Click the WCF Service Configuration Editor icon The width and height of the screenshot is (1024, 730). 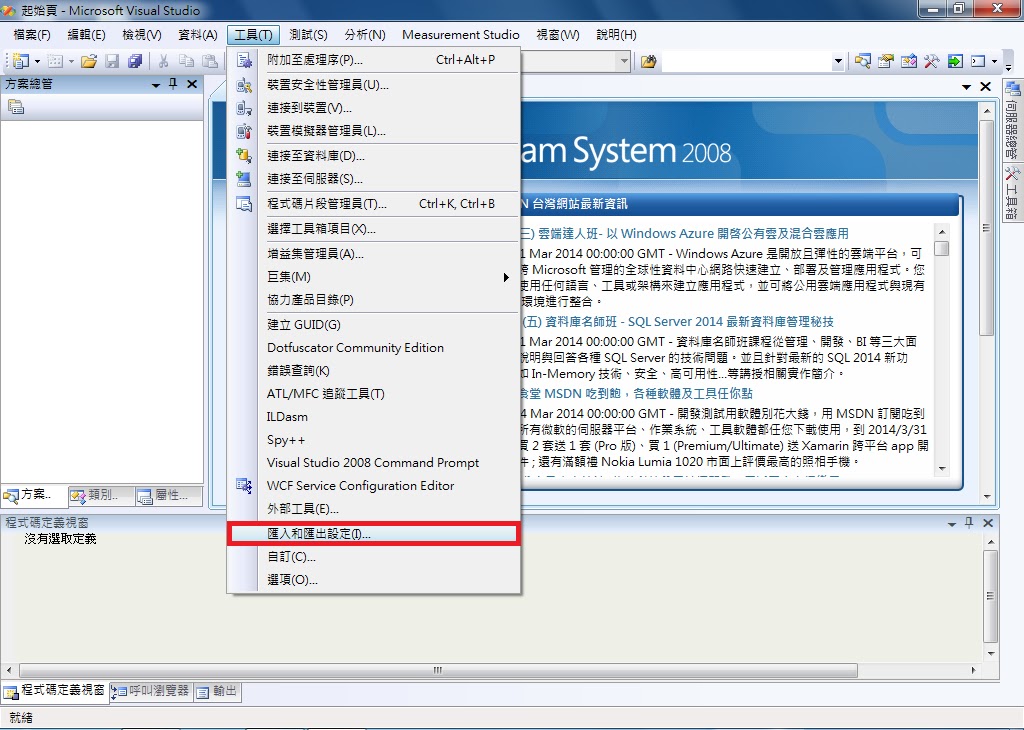tap(244, 485)
